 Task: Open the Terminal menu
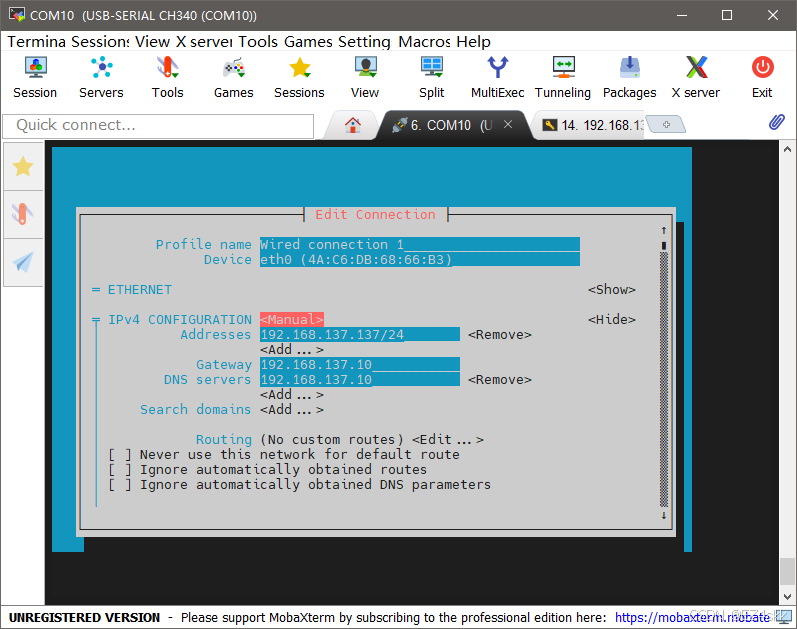pos(37,42)
